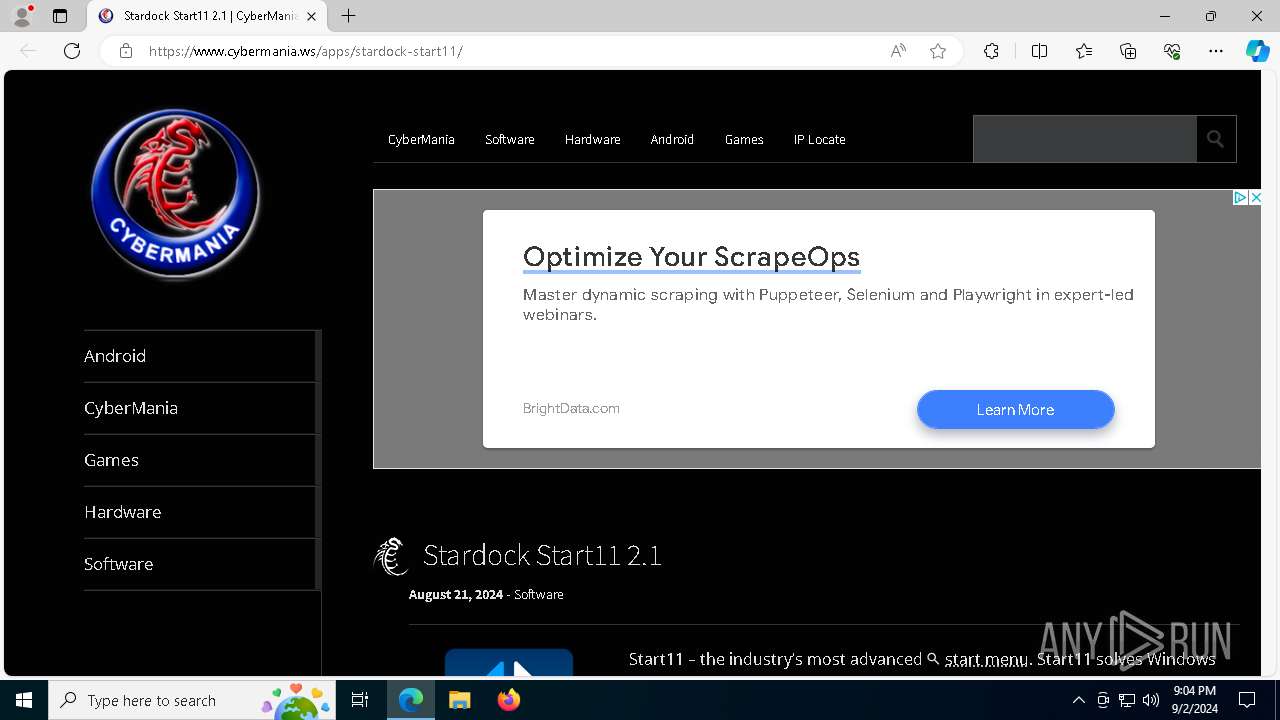Click the AdChoices triangle icon on the ad
The height and width of the screenshot is (720, 1280).
tap(1240, 198)
